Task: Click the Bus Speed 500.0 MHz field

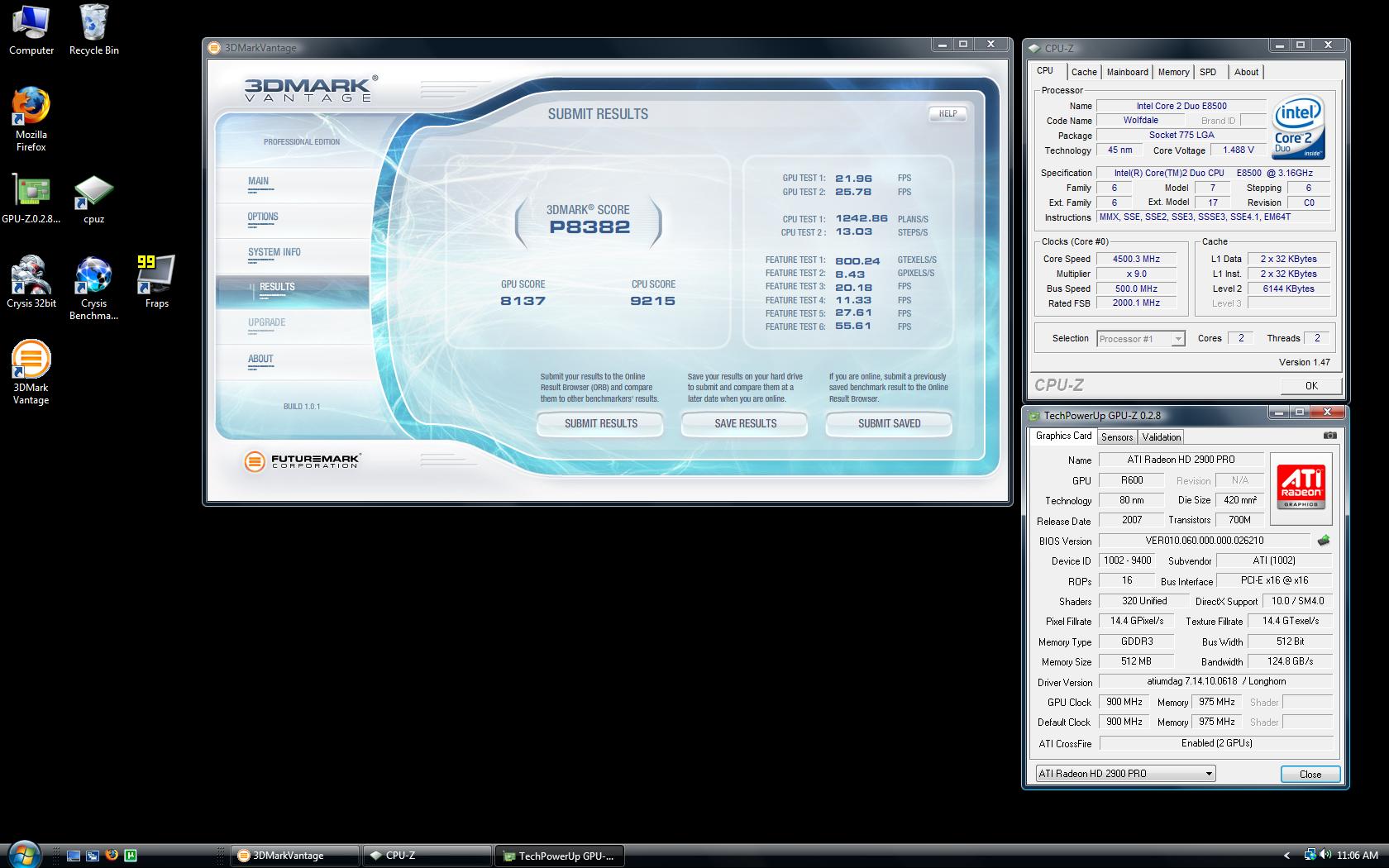Action: (1137, 289)
